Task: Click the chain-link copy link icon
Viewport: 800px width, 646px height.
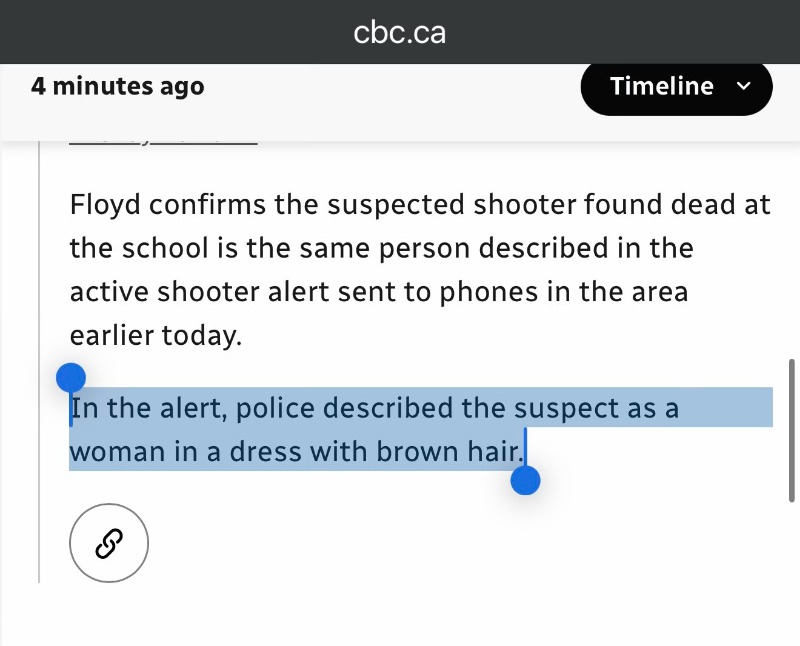Action: pyautogui.click(x=109, y=543)
